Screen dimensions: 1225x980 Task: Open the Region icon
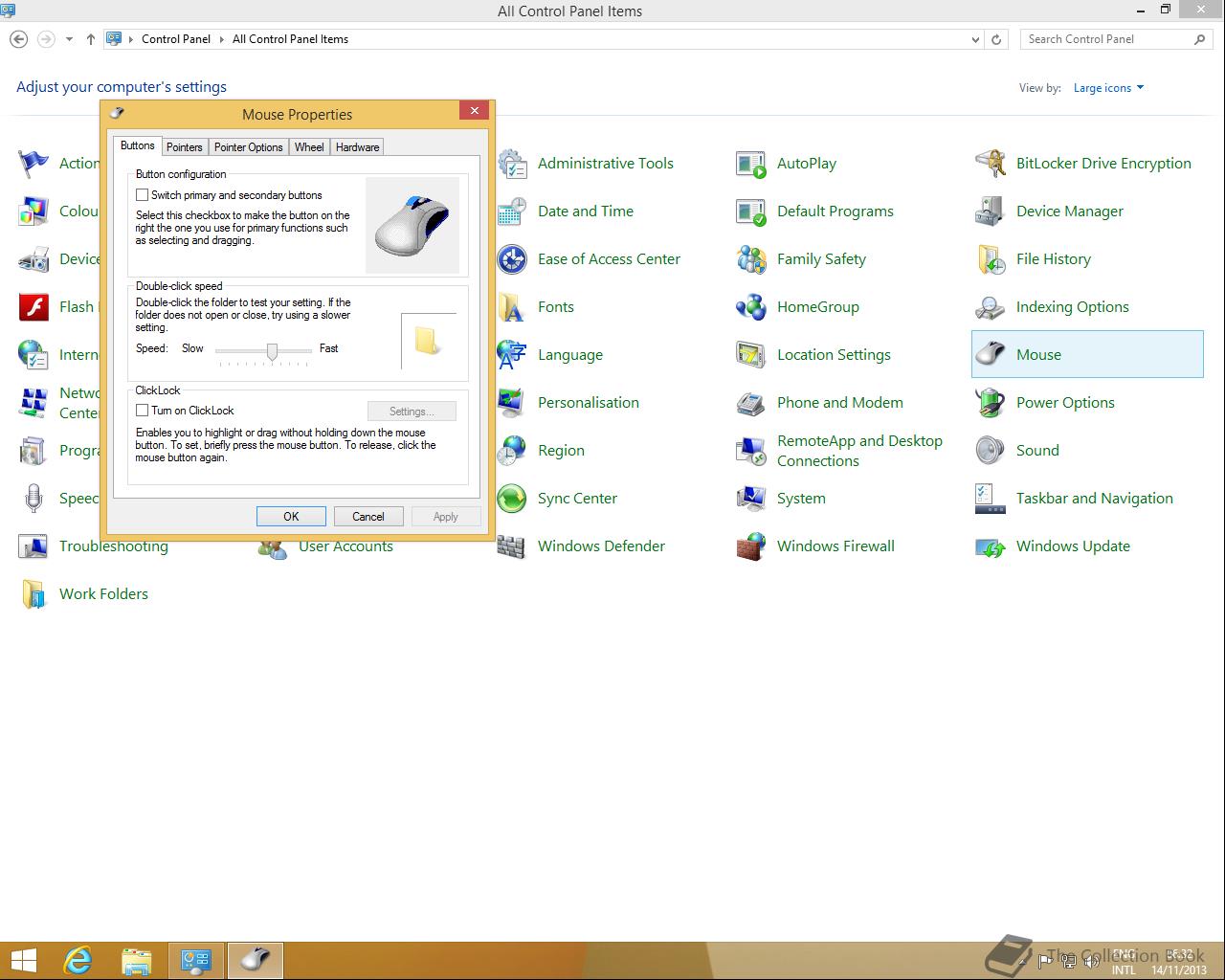(512, 451)
